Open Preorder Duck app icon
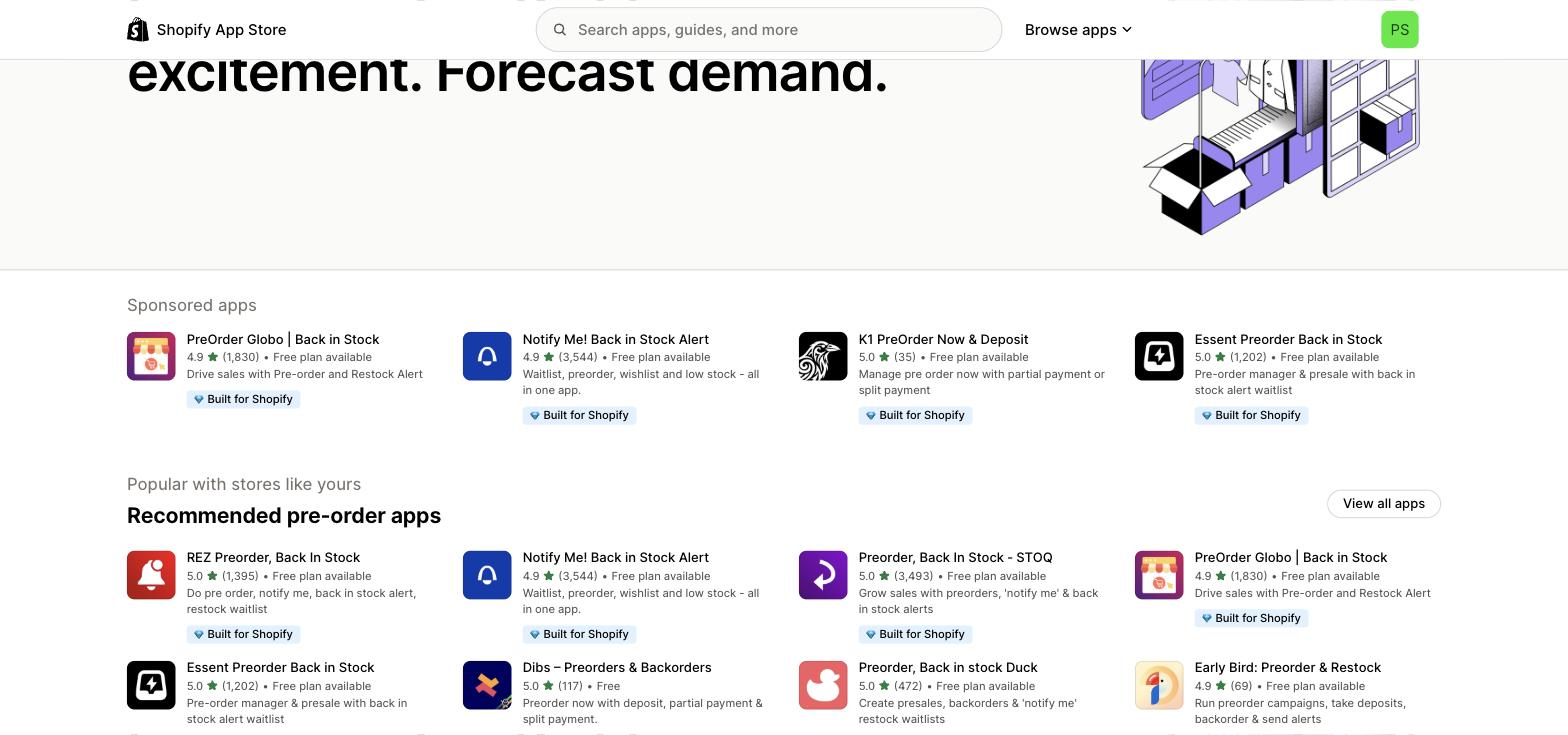The height and width of the screenshot is (735, 1568). tap(823, 685)
